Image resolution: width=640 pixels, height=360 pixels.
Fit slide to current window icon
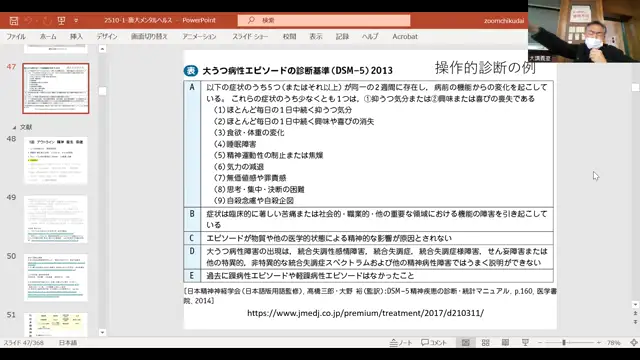pyautogui.click(x=633, y=342)
